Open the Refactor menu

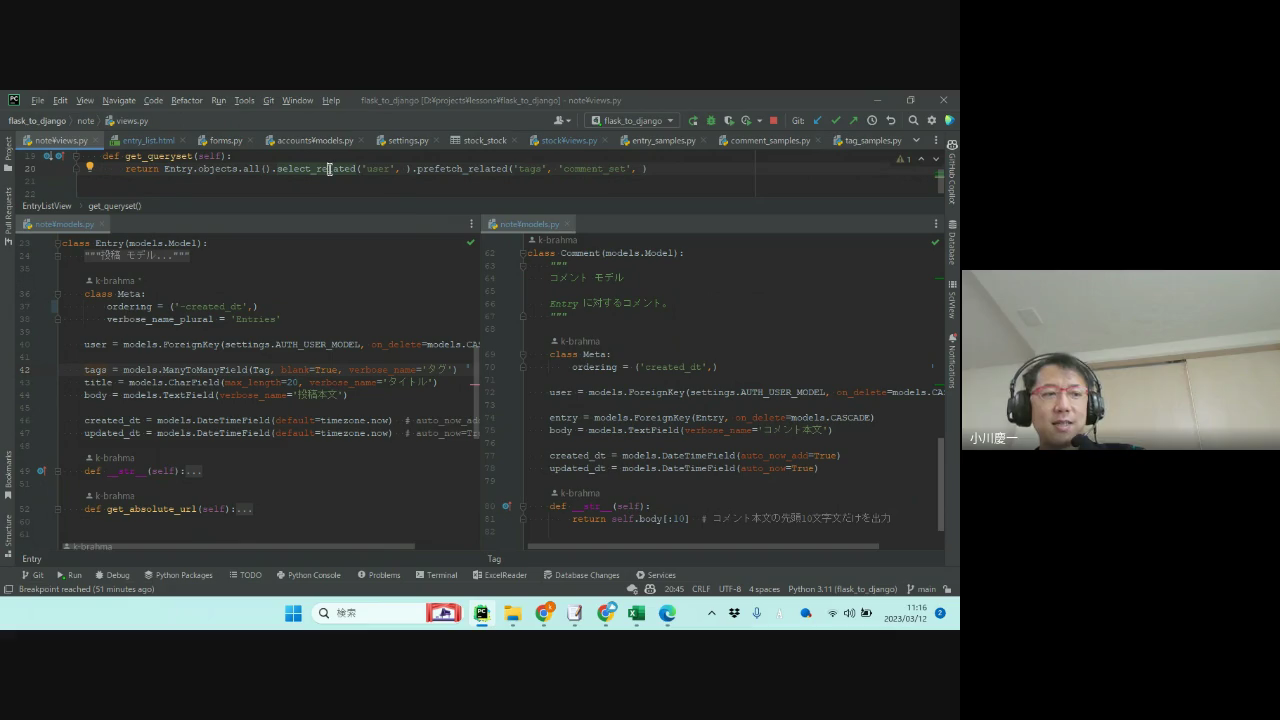click(x=186, y=100)
